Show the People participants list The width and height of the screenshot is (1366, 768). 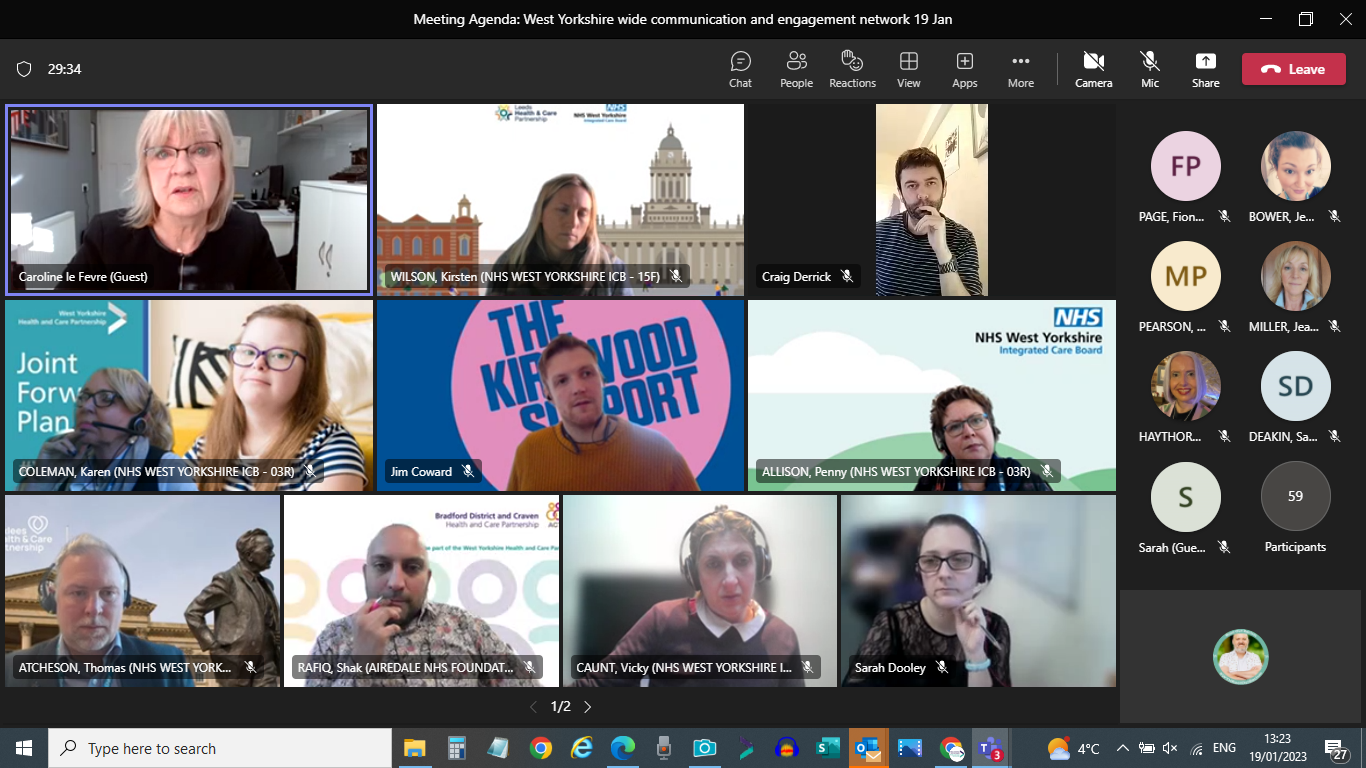tap(796, 69)
